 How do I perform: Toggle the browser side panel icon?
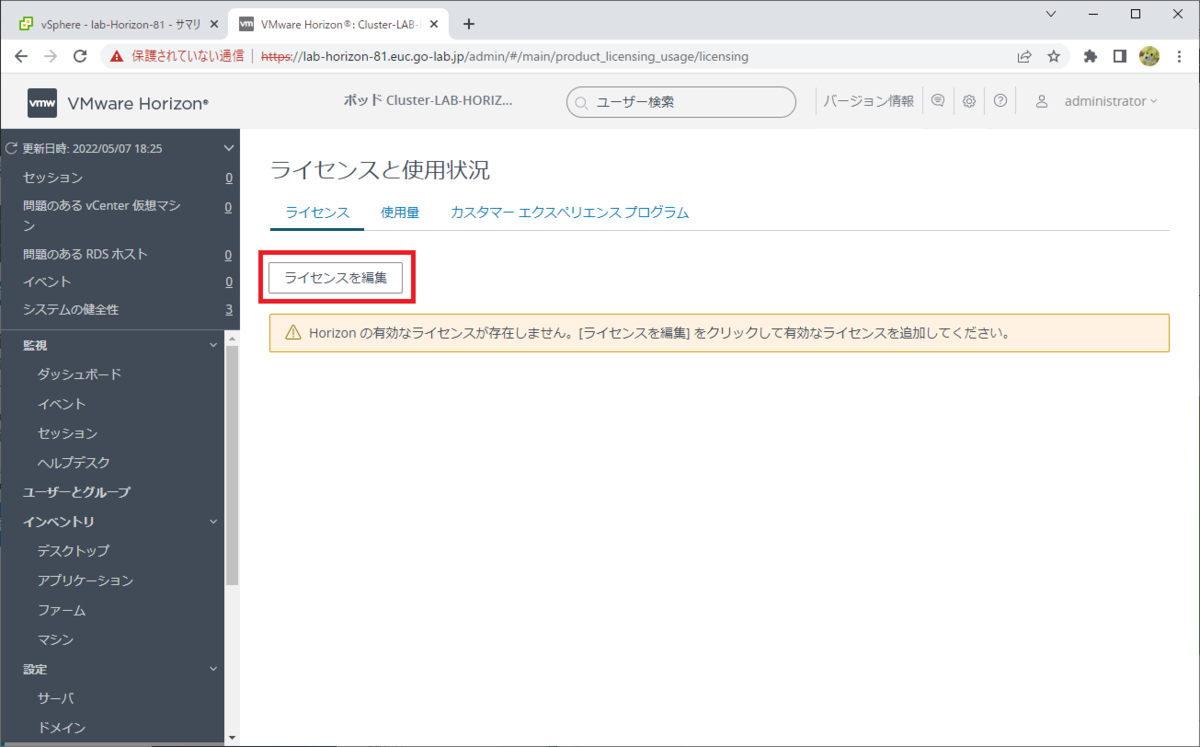tap(1120, 56)
